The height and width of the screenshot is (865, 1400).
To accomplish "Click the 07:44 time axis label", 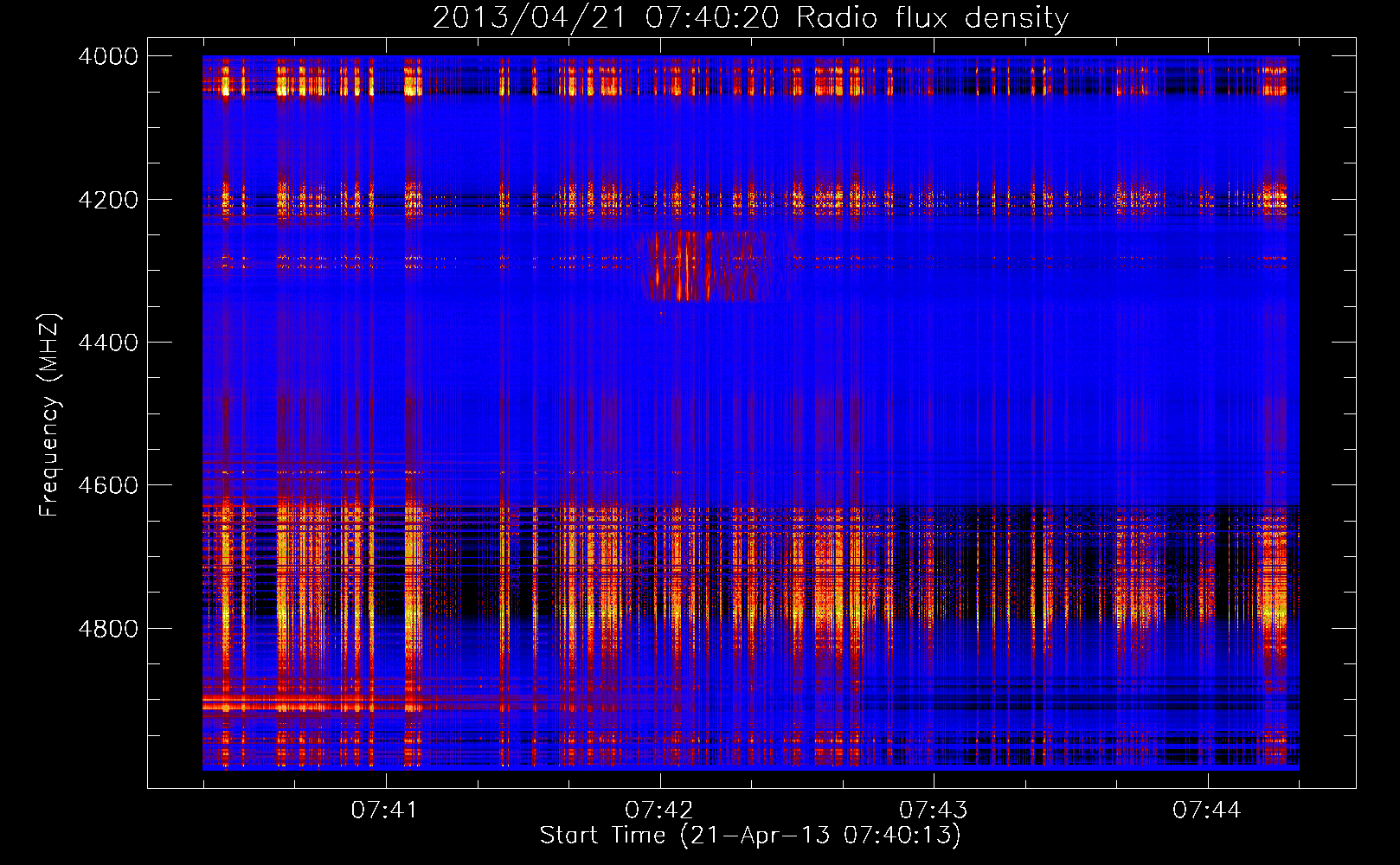I will click(x=1206, y=810).
